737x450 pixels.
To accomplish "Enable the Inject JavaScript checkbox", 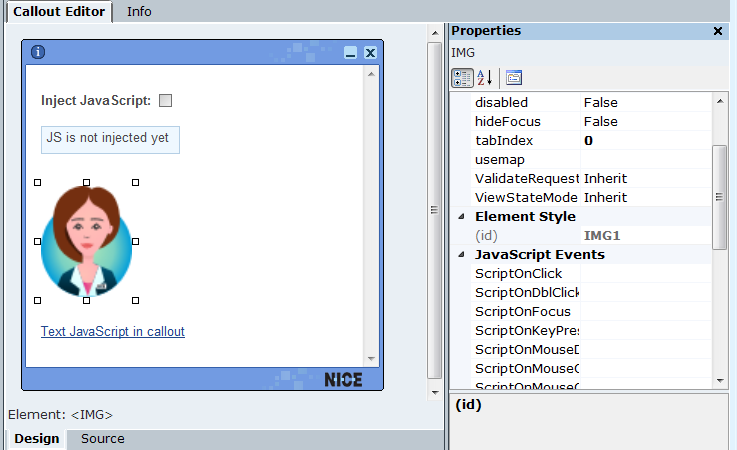I will tap(166, 100).
